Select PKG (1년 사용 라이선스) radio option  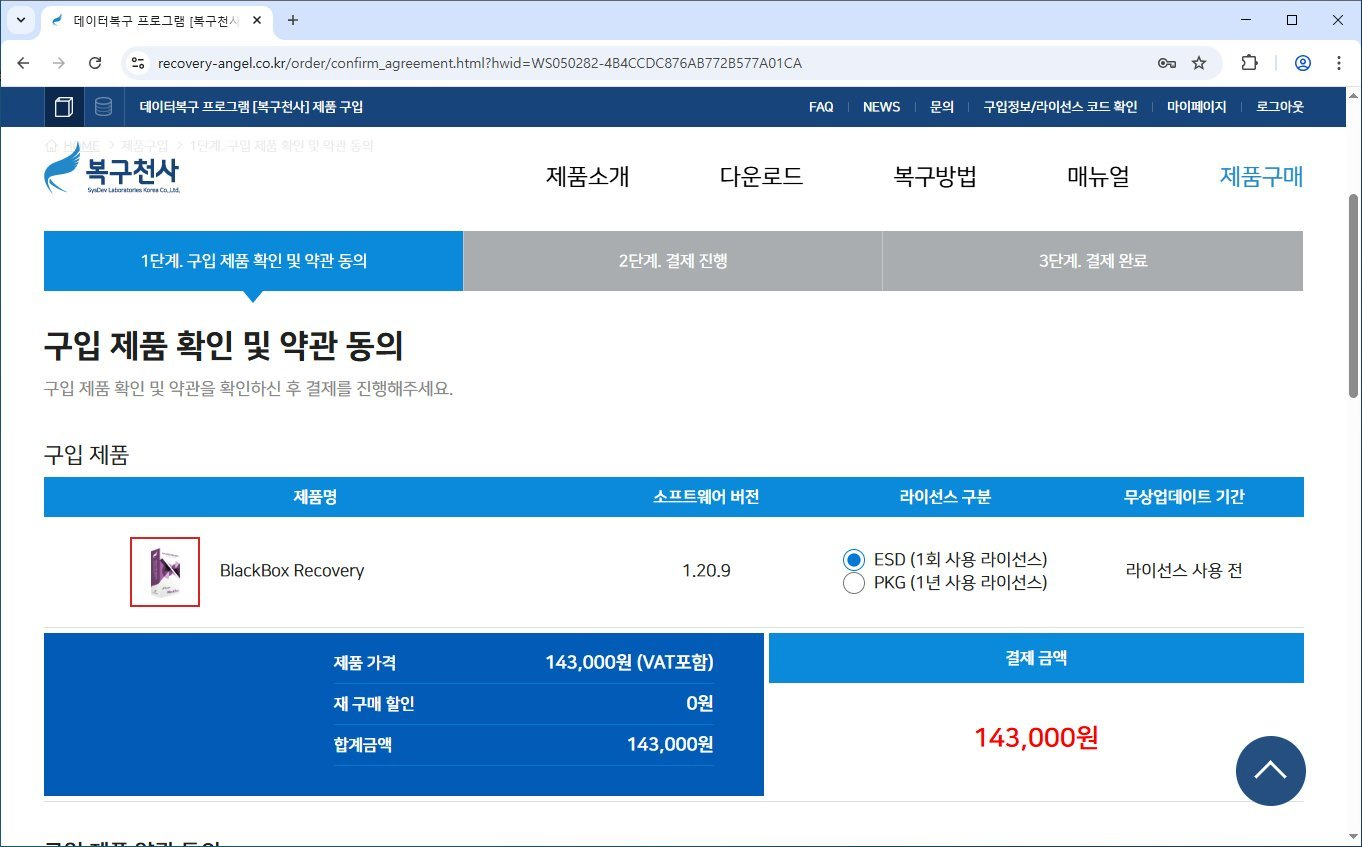[x=854, y=583]
